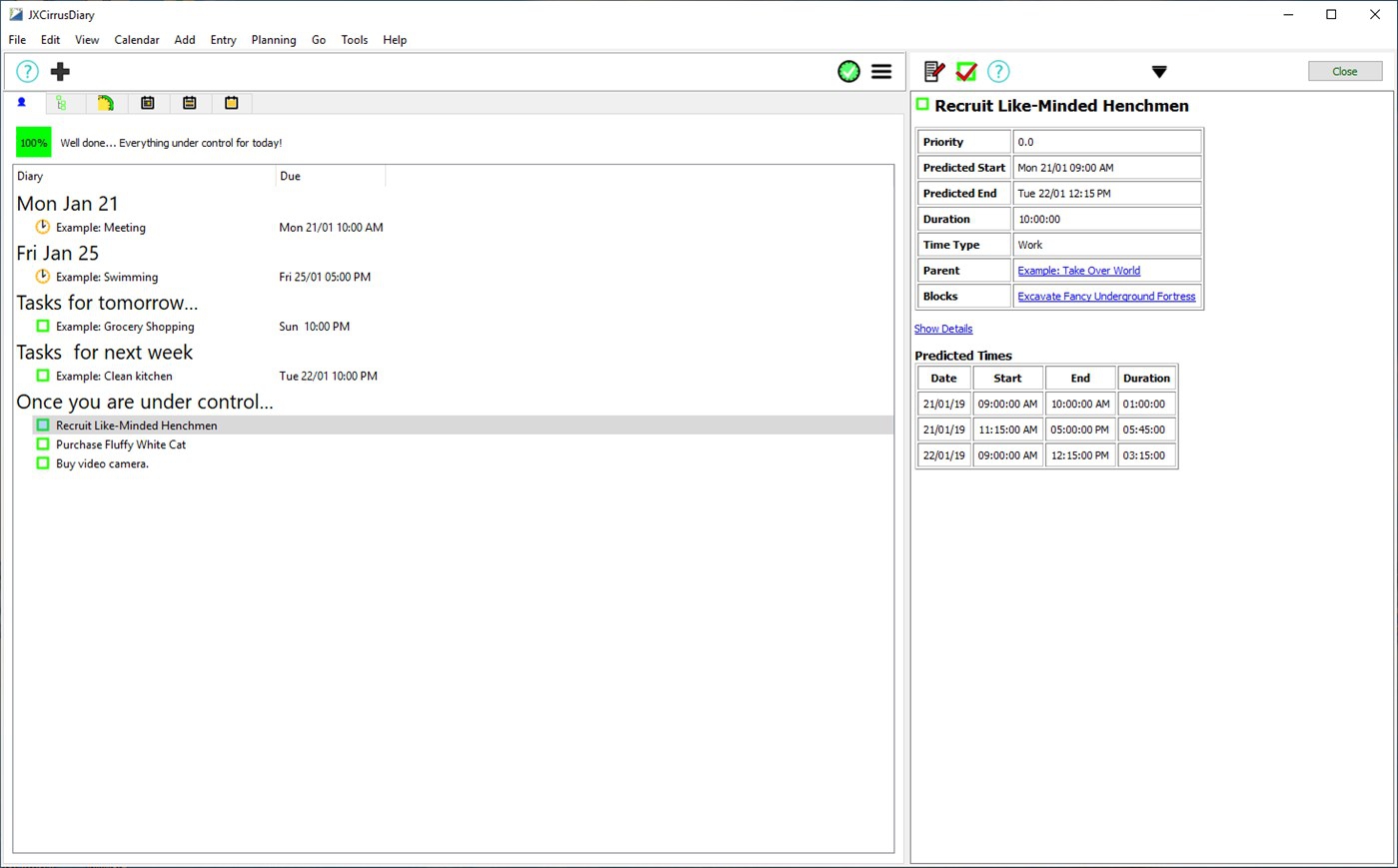
Task: Click the Duration value 10:00:00 cell
Action: tap(1107, 219)
